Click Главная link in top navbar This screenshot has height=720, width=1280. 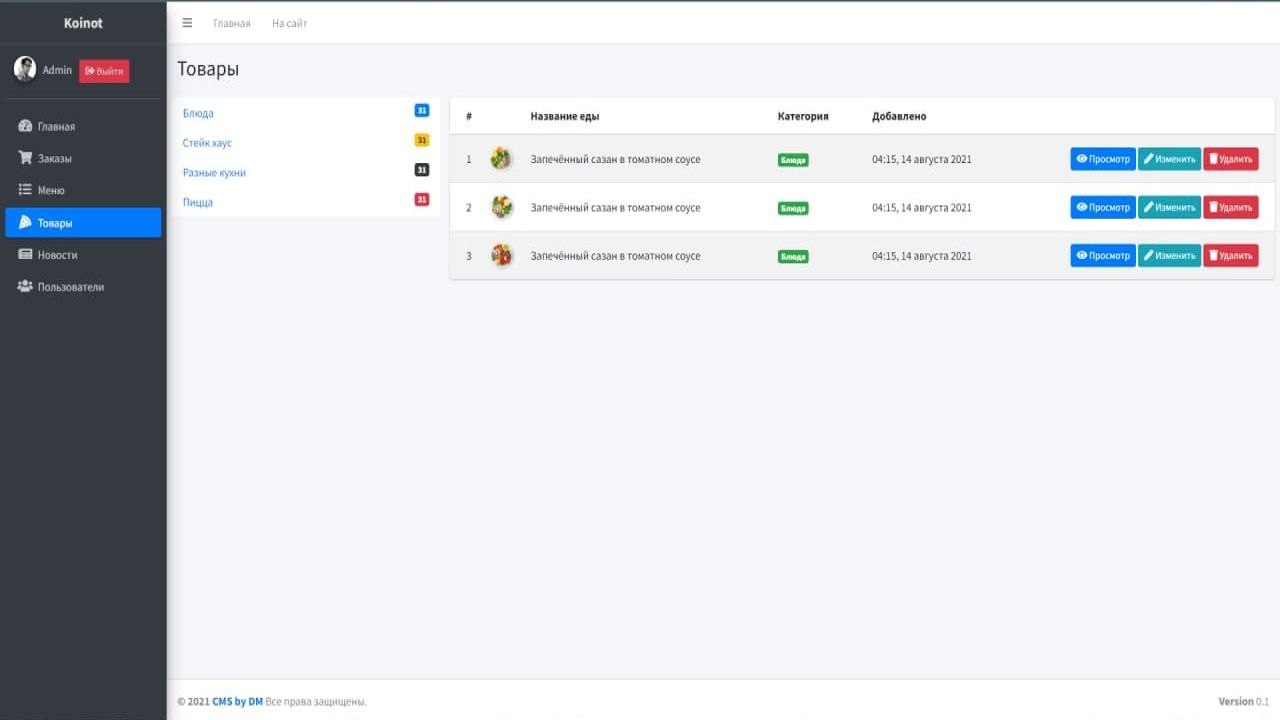coord(232,23)
